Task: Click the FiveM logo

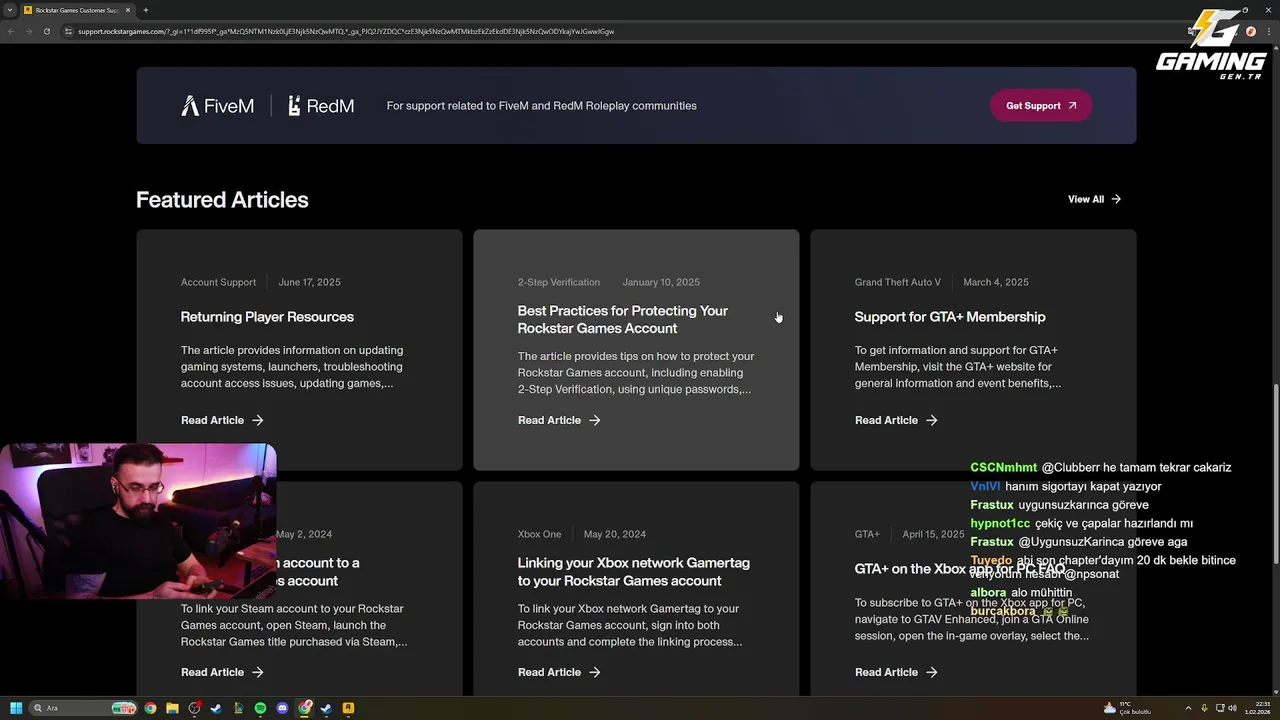Action: click(x=217, y=106)
